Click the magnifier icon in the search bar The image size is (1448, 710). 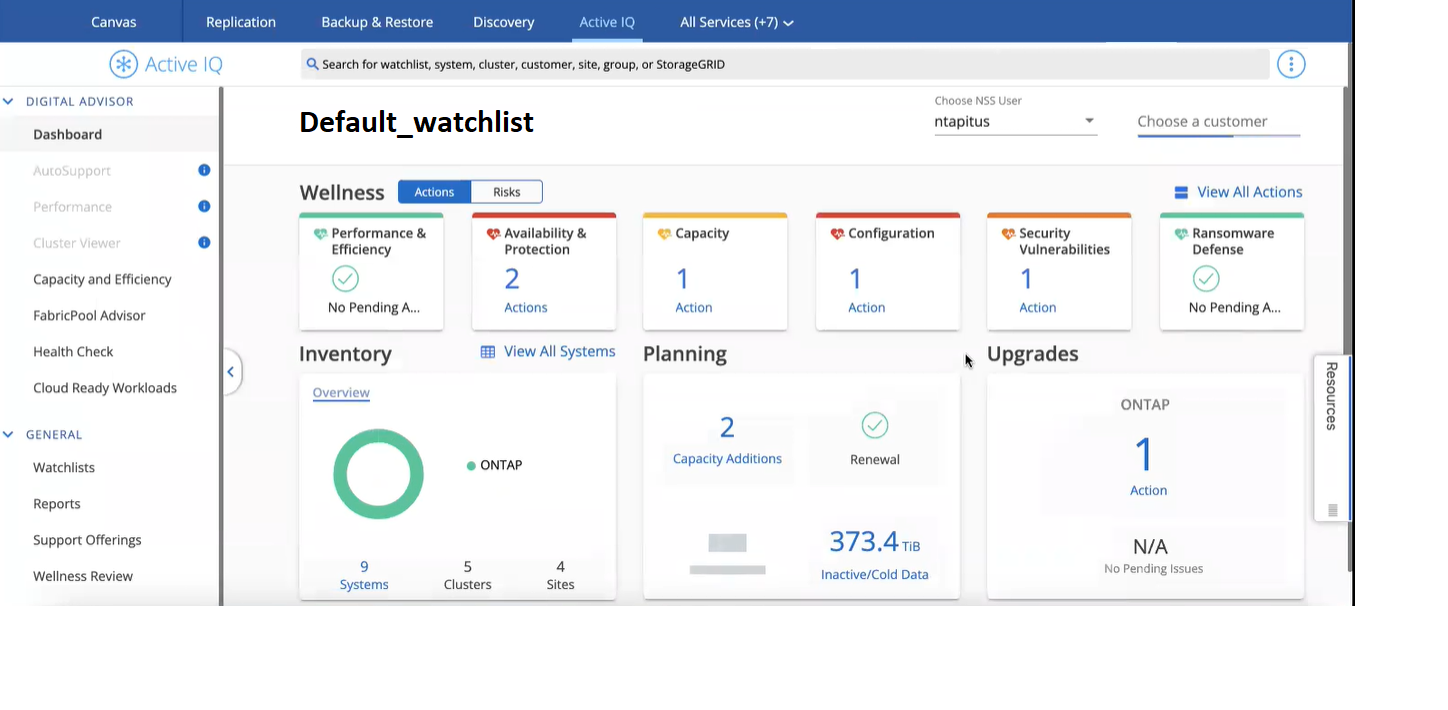311,63
